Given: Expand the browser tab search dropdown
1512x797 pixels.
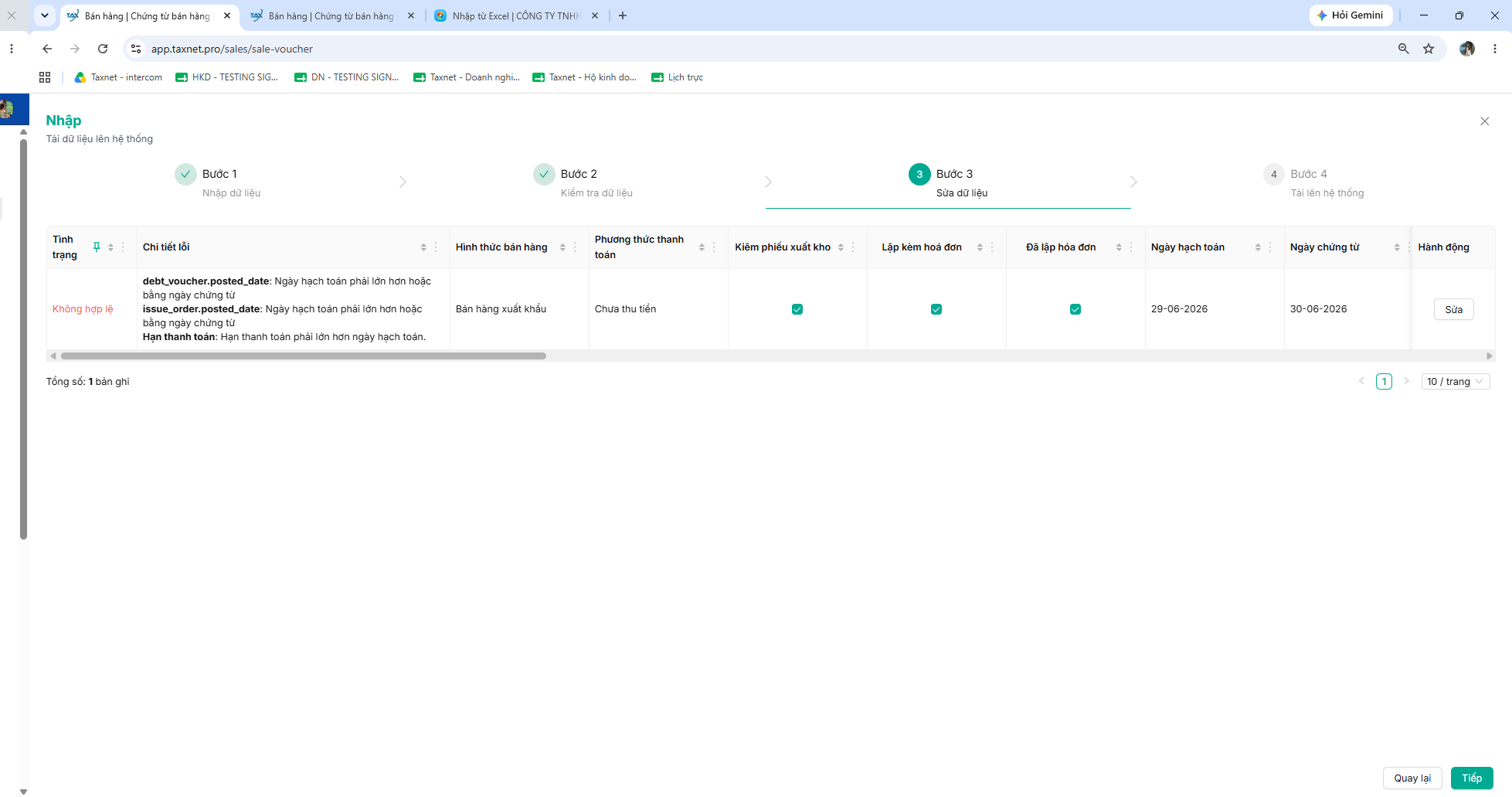Looking at the screenshot, I should click(x=45, y=15).
